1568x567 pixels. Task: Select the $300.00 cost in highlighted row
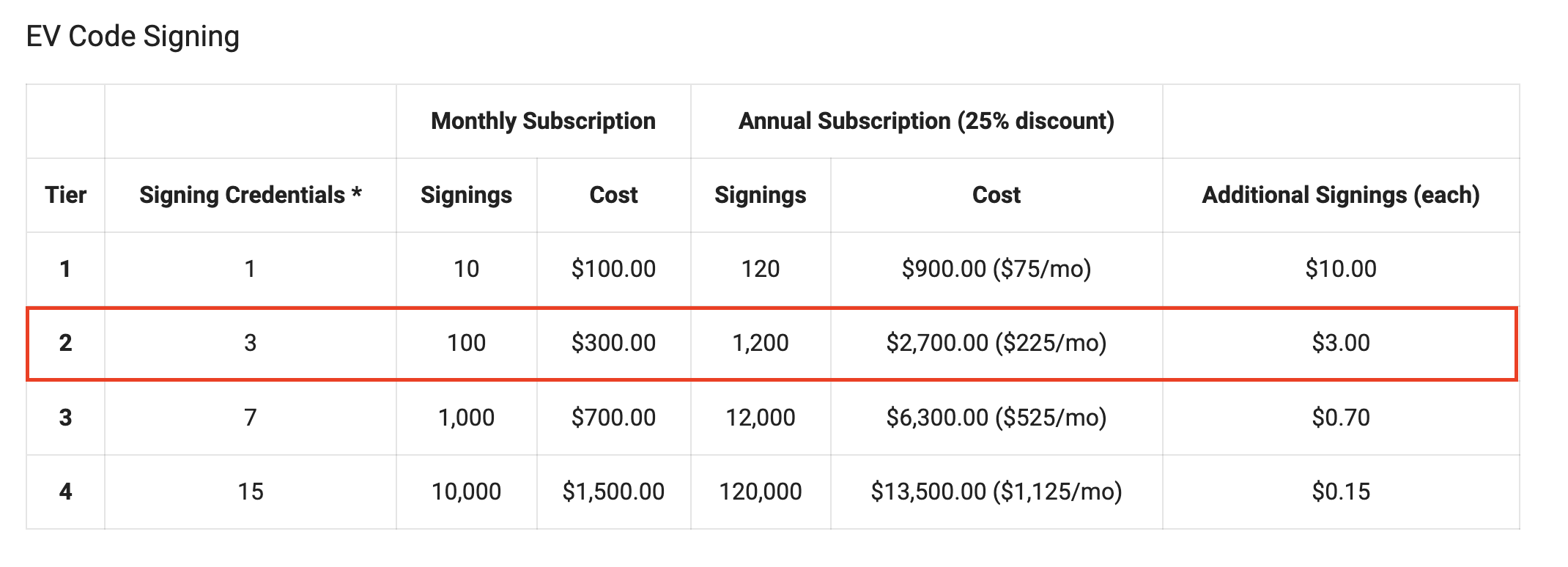[613, 343]
